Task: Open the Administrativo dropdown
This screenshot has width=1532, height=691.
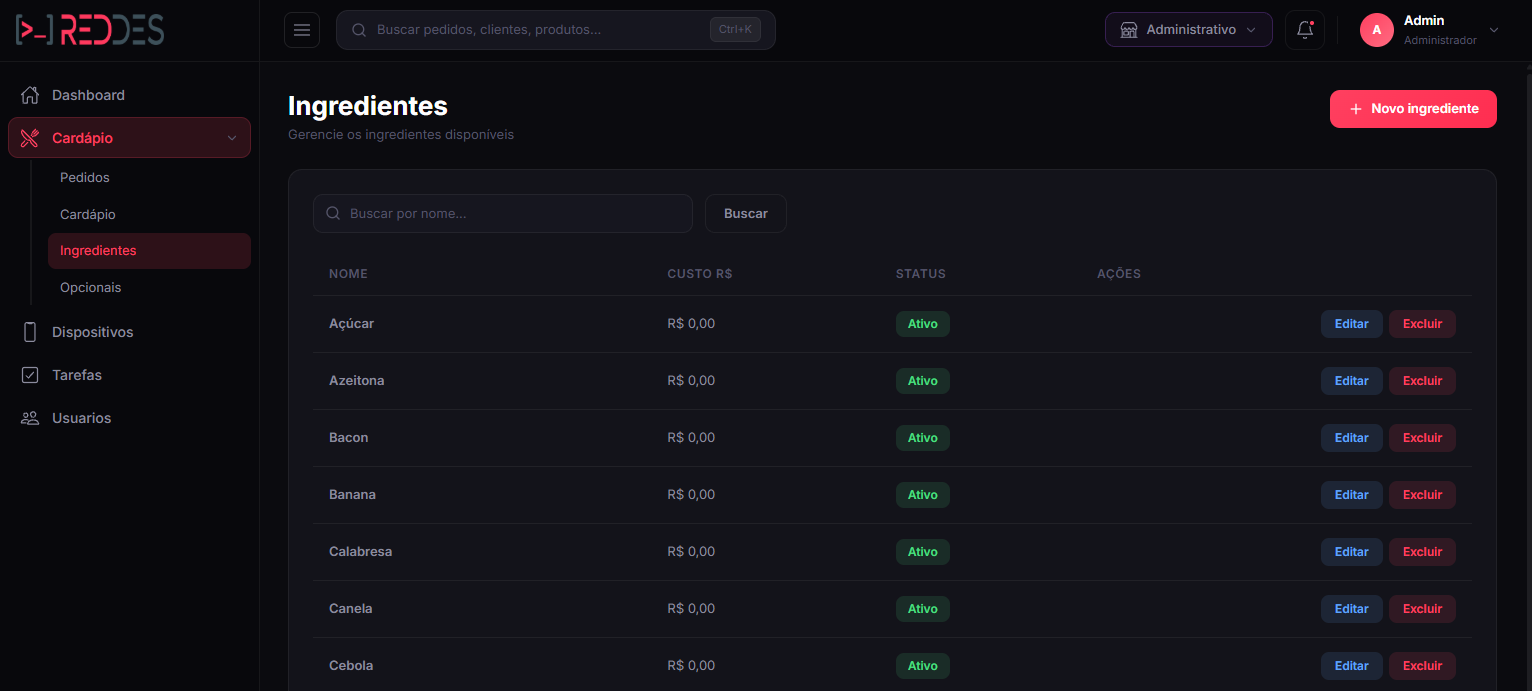Action: click(x=1188, y=30)
